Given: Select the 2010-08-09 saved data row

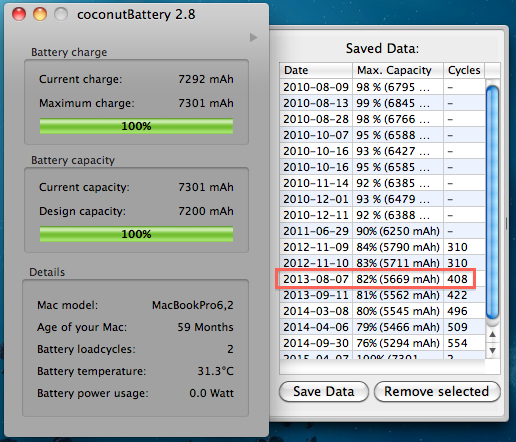Looking at the screenshot, I should [x=383, y=87].
